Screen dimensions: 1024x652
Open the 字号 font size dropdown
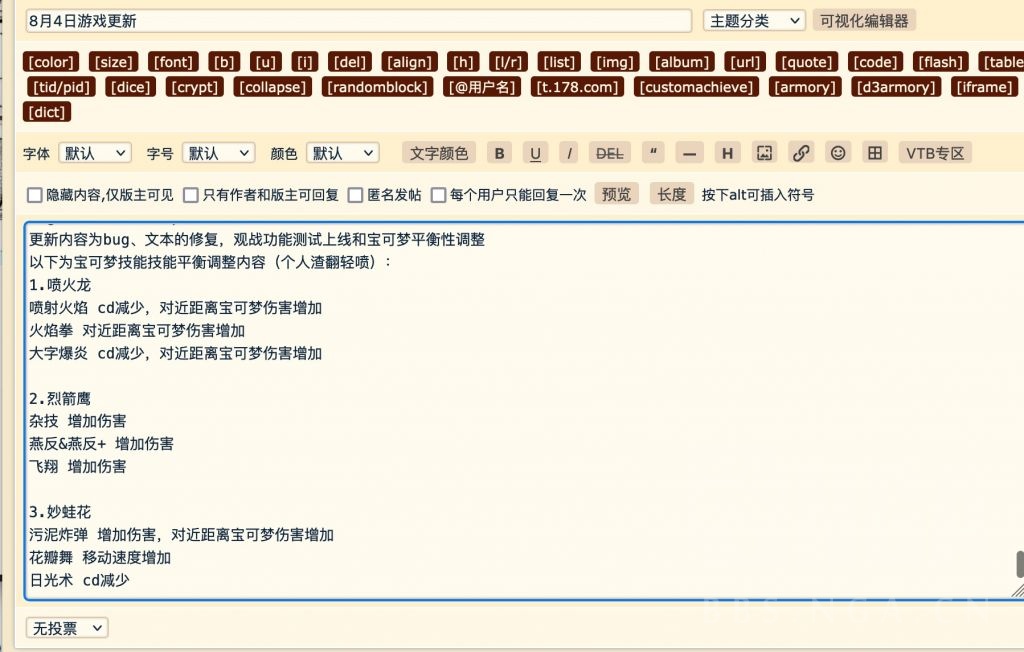click(x=218, y=152)
